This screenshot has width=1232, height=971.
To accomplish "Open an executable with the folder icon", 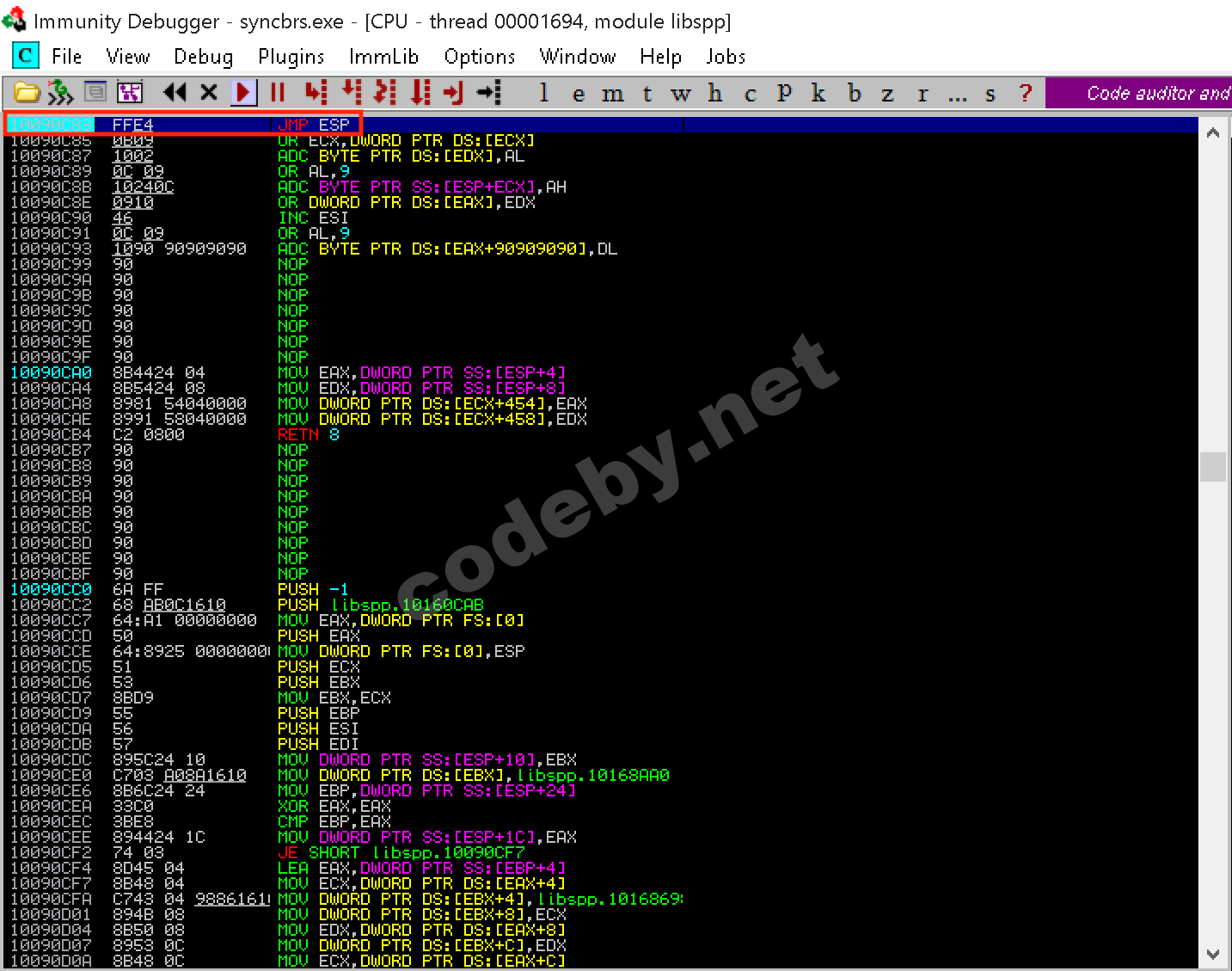I will (x=27, y=92).
